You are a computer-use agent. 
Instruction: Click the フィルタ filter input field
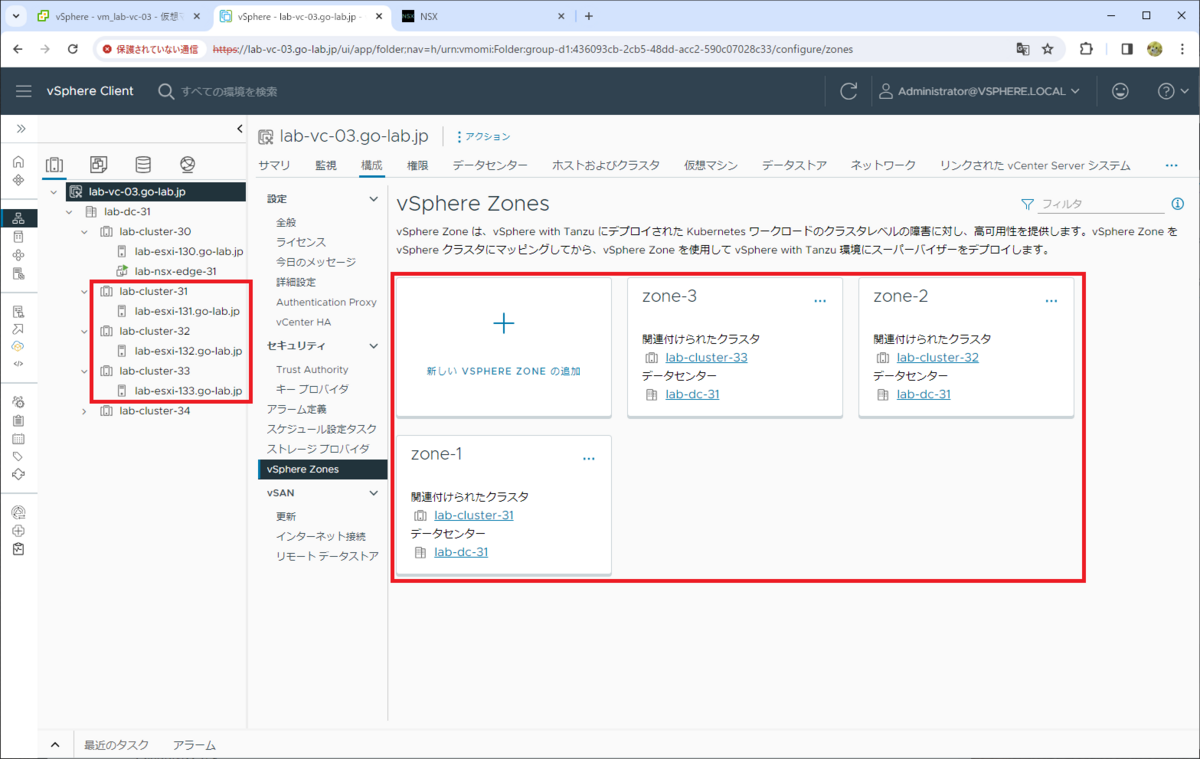pyautogui.click(x=1100, y=204)
